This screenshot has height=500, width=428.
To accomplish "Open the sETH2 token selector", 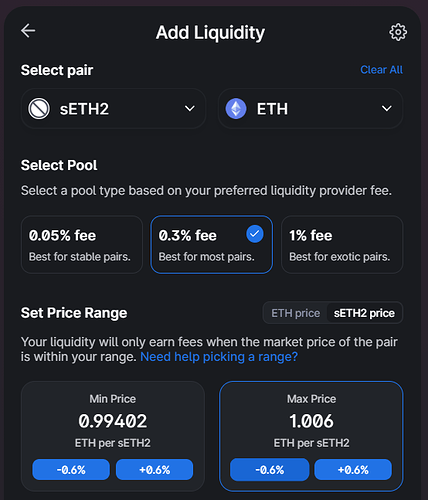I will pos(113,109).
